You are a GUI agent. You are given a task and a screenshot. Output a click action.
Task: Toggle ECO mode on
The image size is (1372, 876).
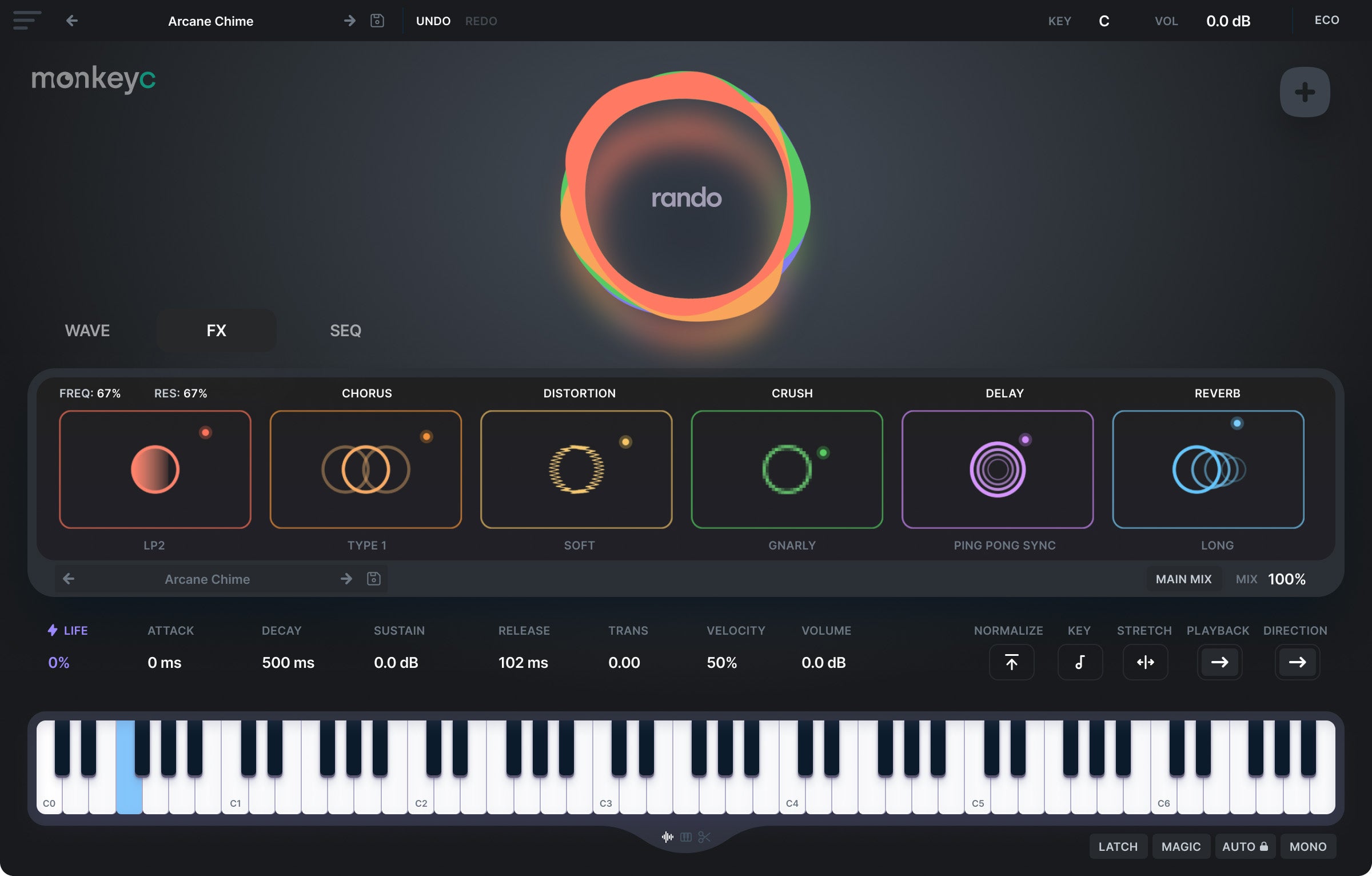click(x=1326, y=21)
